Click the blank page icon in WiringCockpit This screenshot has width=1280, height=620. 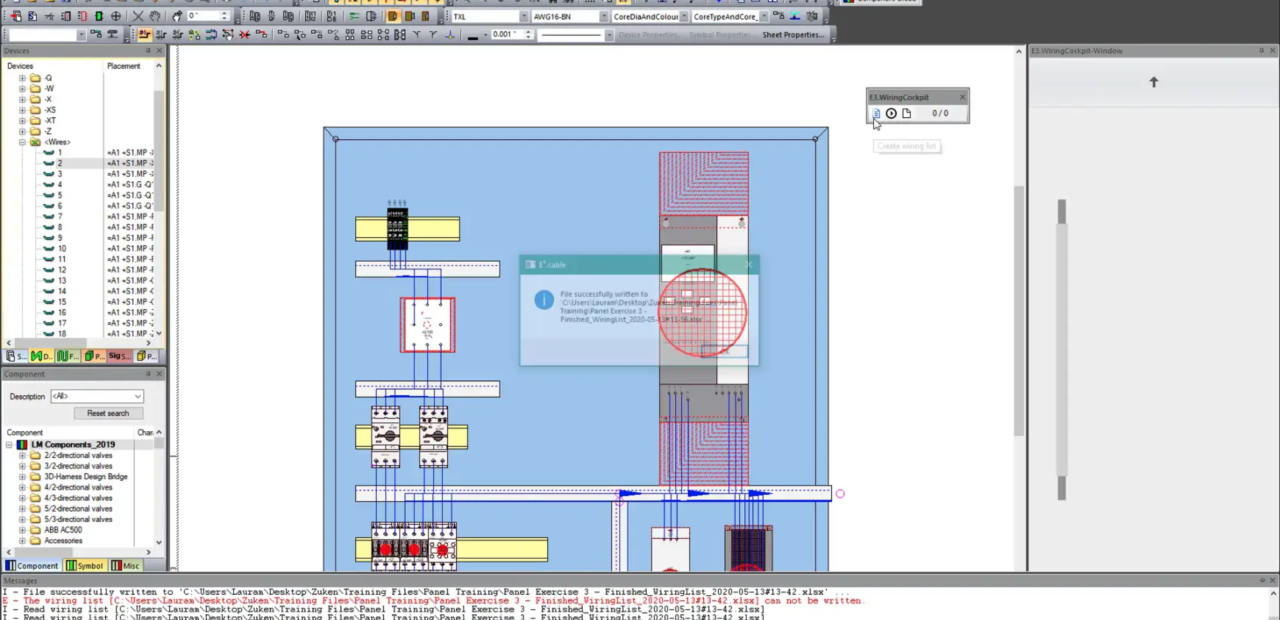pyautogui.click(x=906, y=114)
